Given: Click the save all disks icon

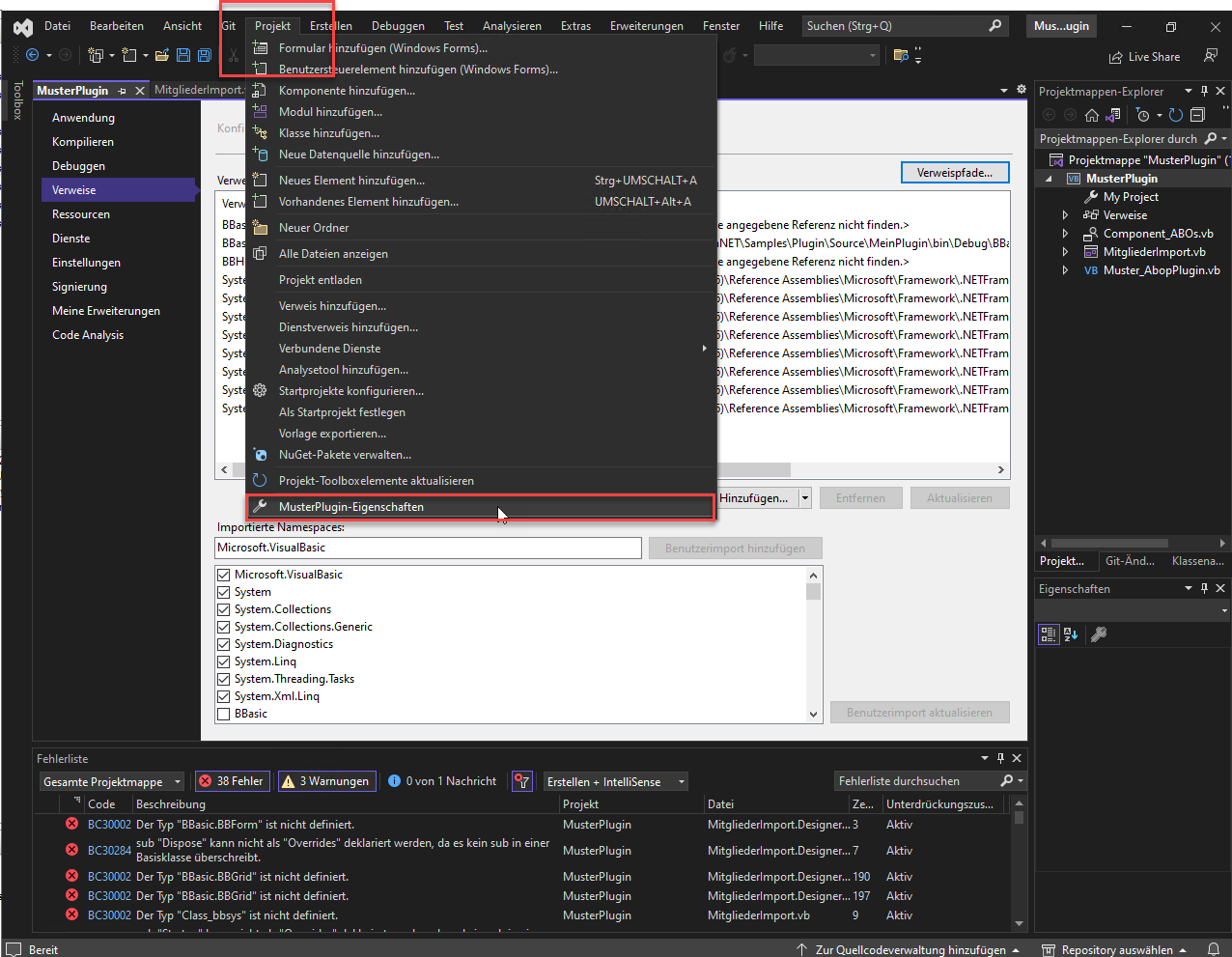Looking at the screenshot, I should point(205,56).
